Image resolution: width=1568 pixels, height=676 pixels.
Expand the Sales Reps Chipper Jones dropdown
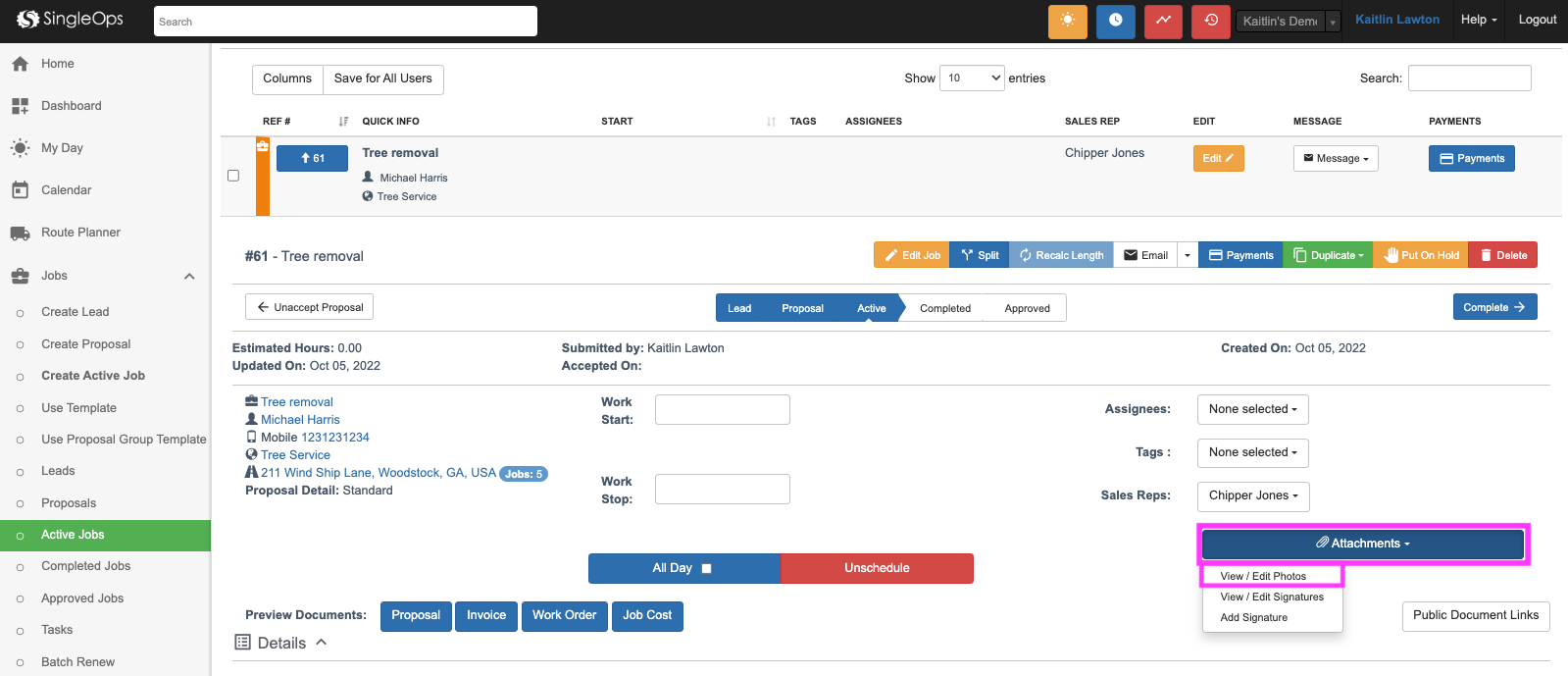[1252, 495]
